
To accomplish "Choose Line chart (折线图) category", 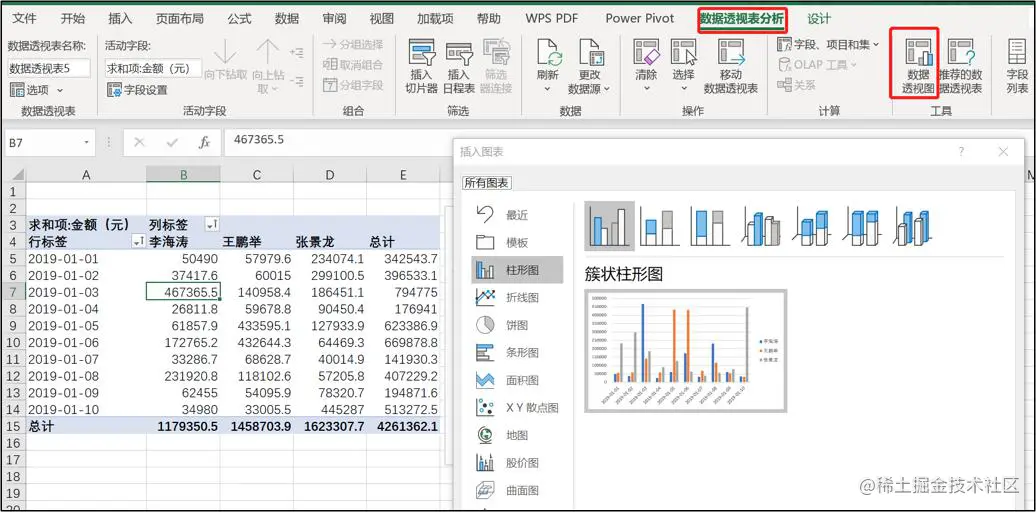I will tap(517, 297).
